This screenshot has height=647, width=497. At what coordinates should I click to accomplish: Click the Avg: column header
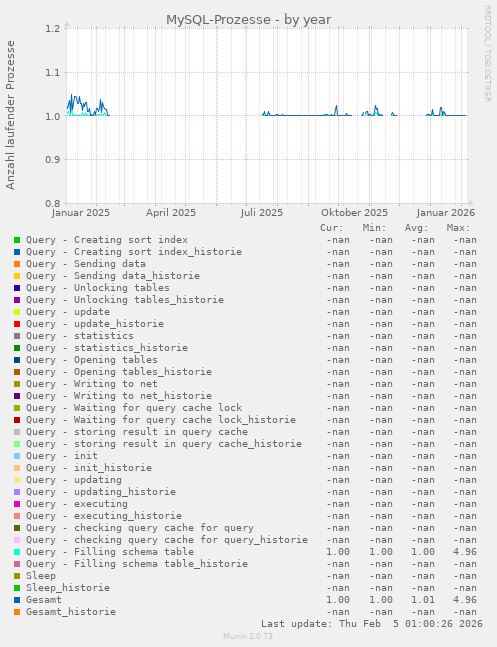coord(417,228)
